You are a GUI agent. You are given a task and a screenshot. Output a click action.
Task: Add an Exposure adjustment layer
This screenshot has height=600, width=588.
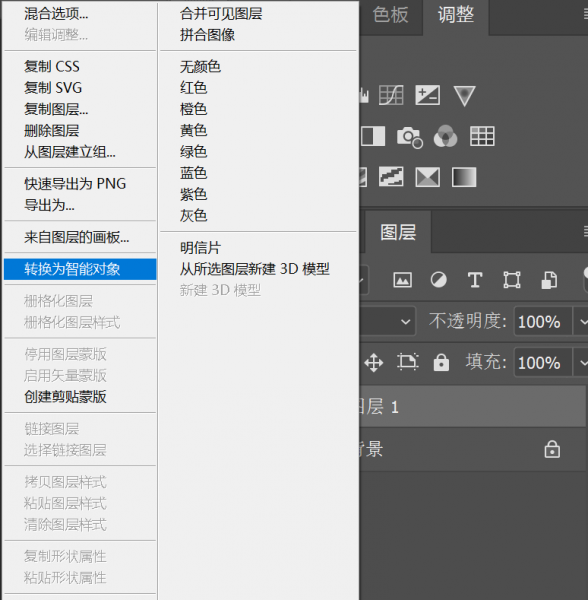click(427, 95)
